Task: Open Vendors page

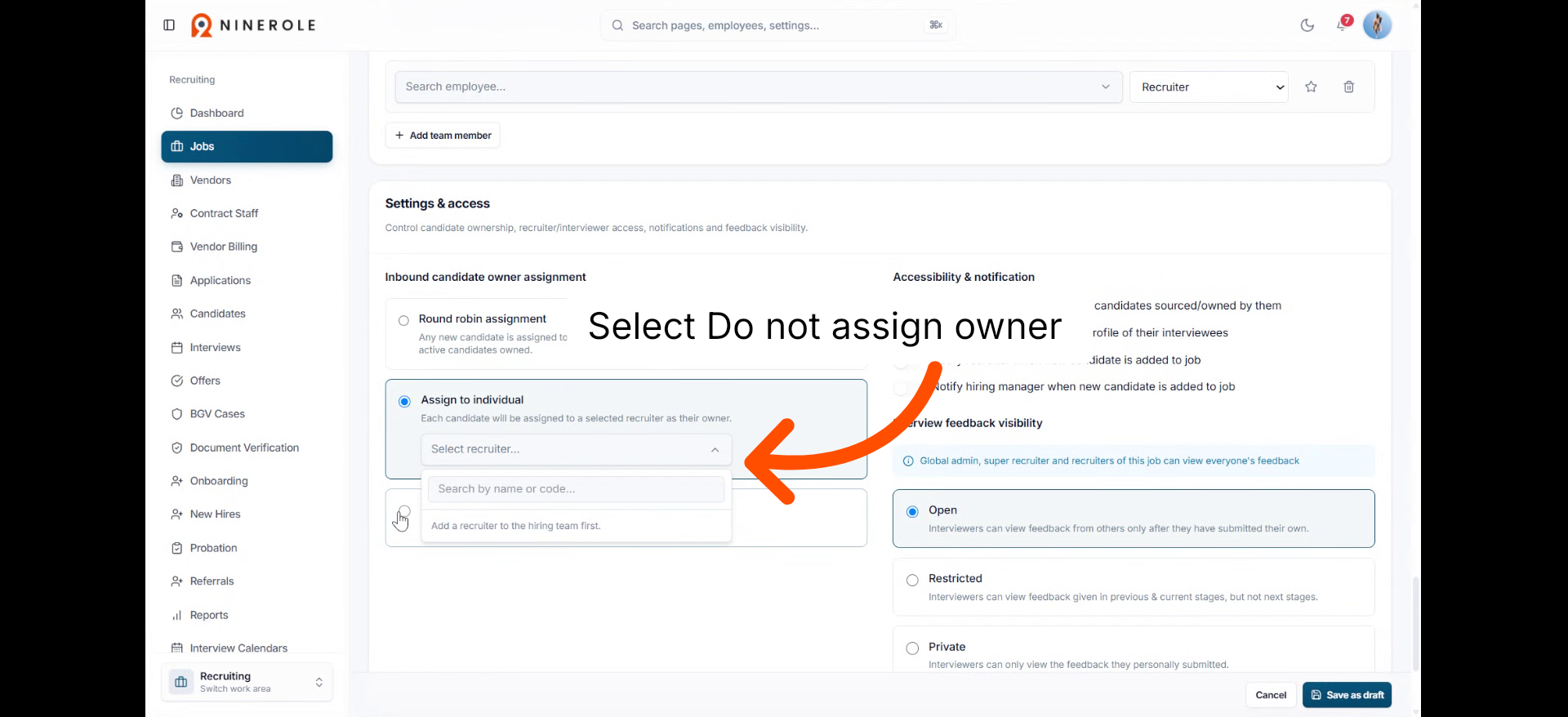Action: point(247,180)
